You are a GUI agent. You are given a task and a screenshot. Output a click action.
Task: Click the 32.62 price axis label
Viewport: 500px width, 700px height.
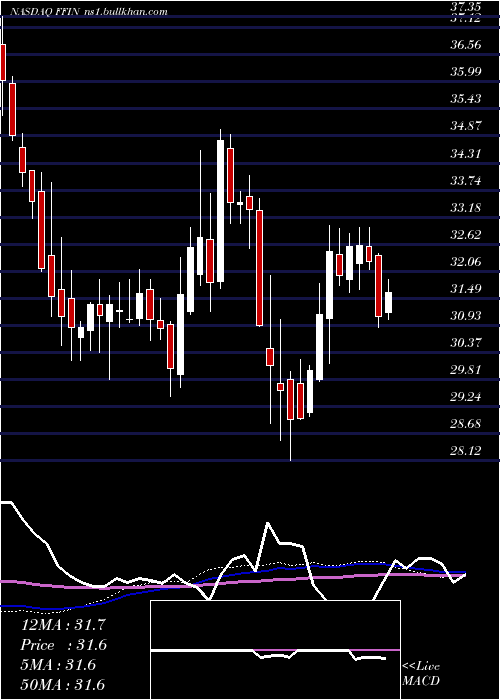pyautogui.click(x=466, y=234)
